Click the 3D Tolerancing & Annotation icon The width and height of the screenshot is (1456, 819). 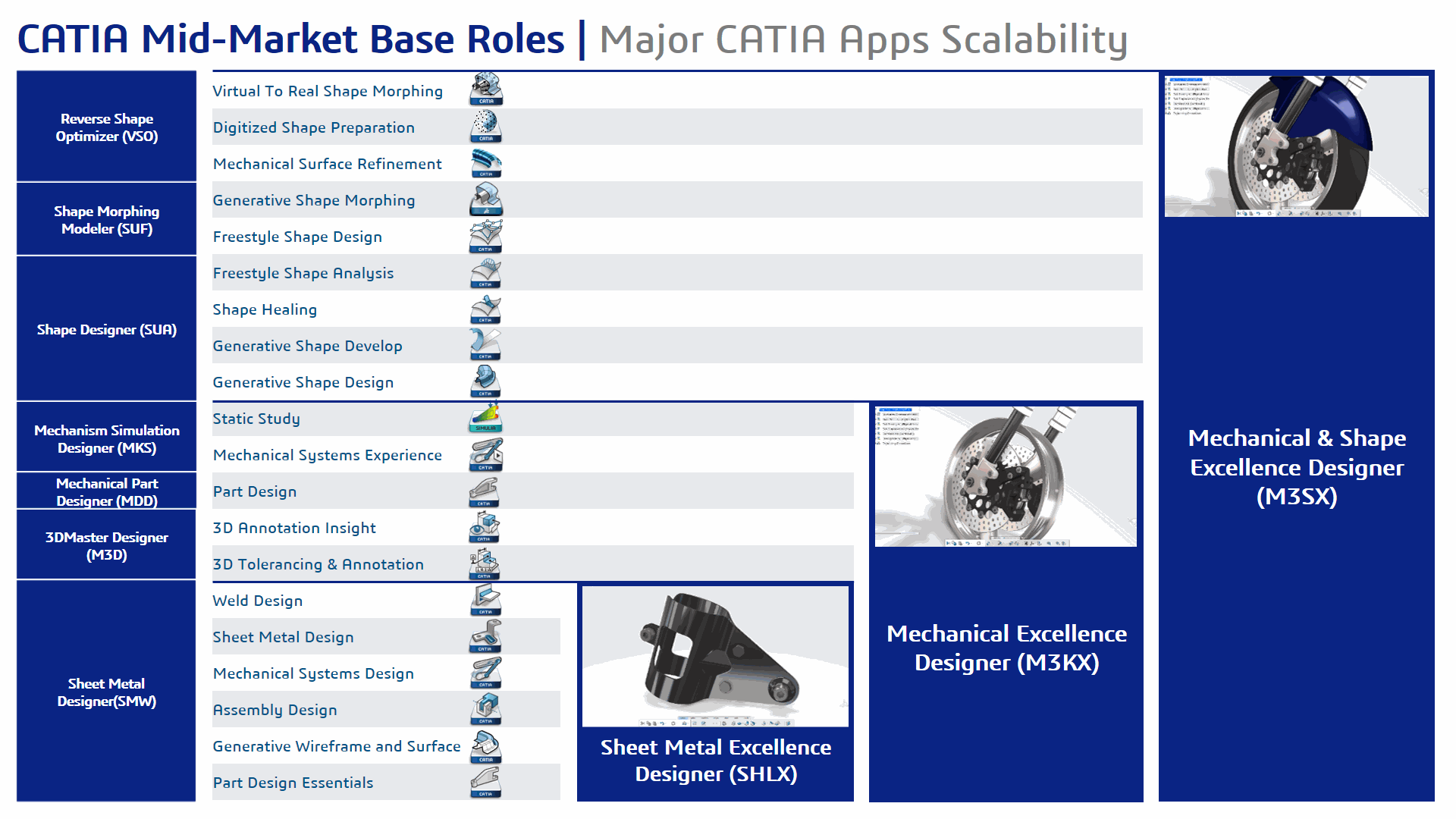(x=485, y=564)
